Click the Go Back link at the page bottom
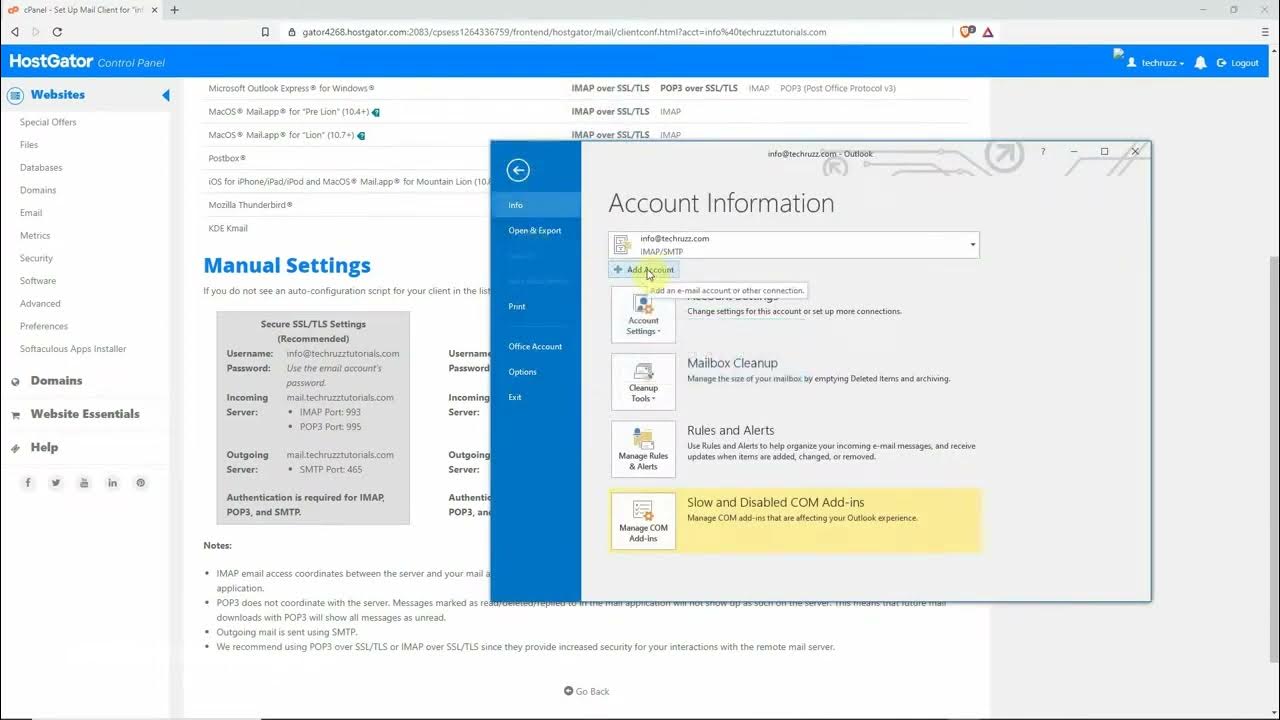 click(x=586, y=691)
